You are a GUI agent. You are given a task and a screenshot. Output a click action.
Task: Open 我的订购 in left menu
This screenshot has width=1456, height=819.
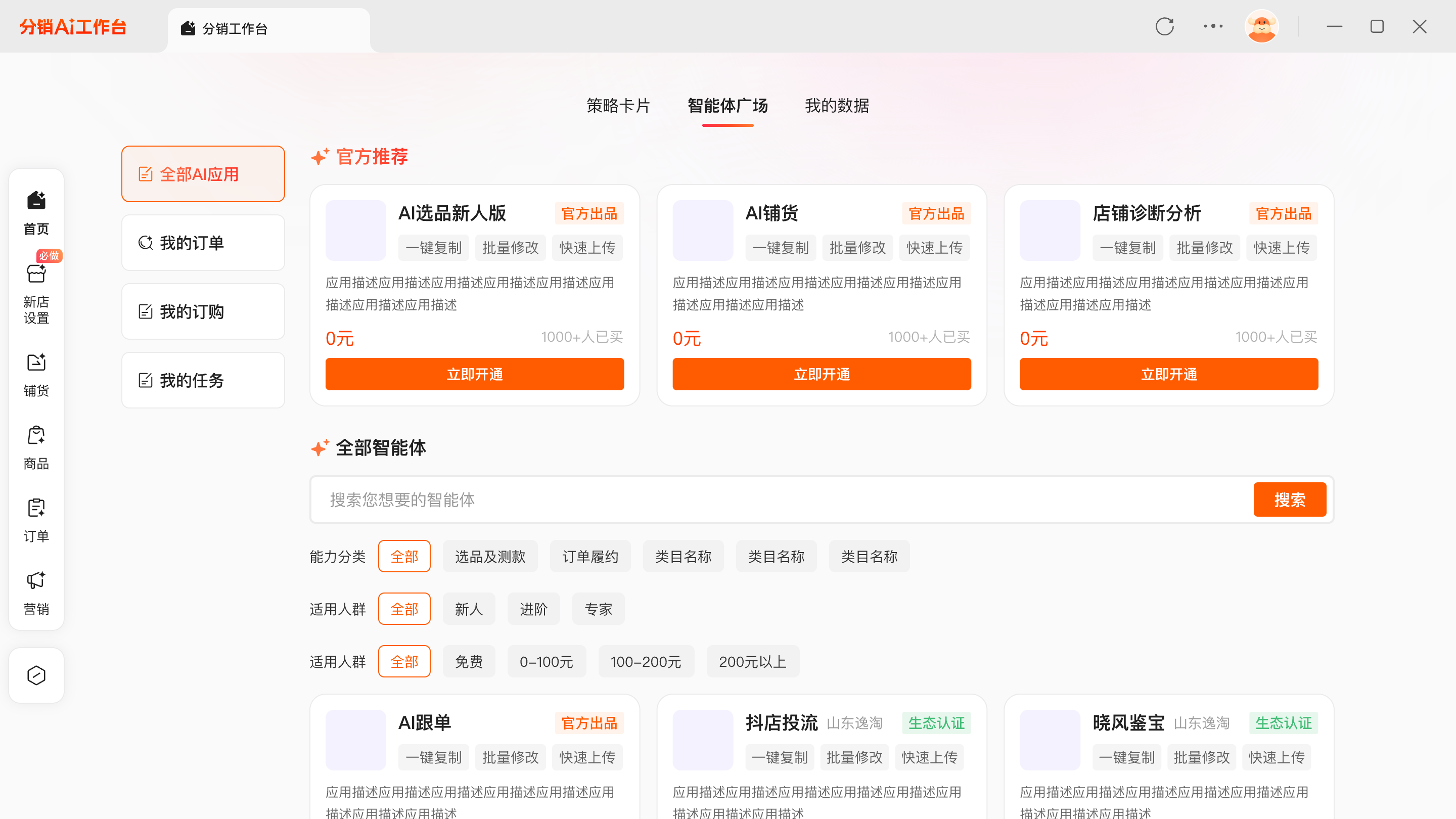203,311
